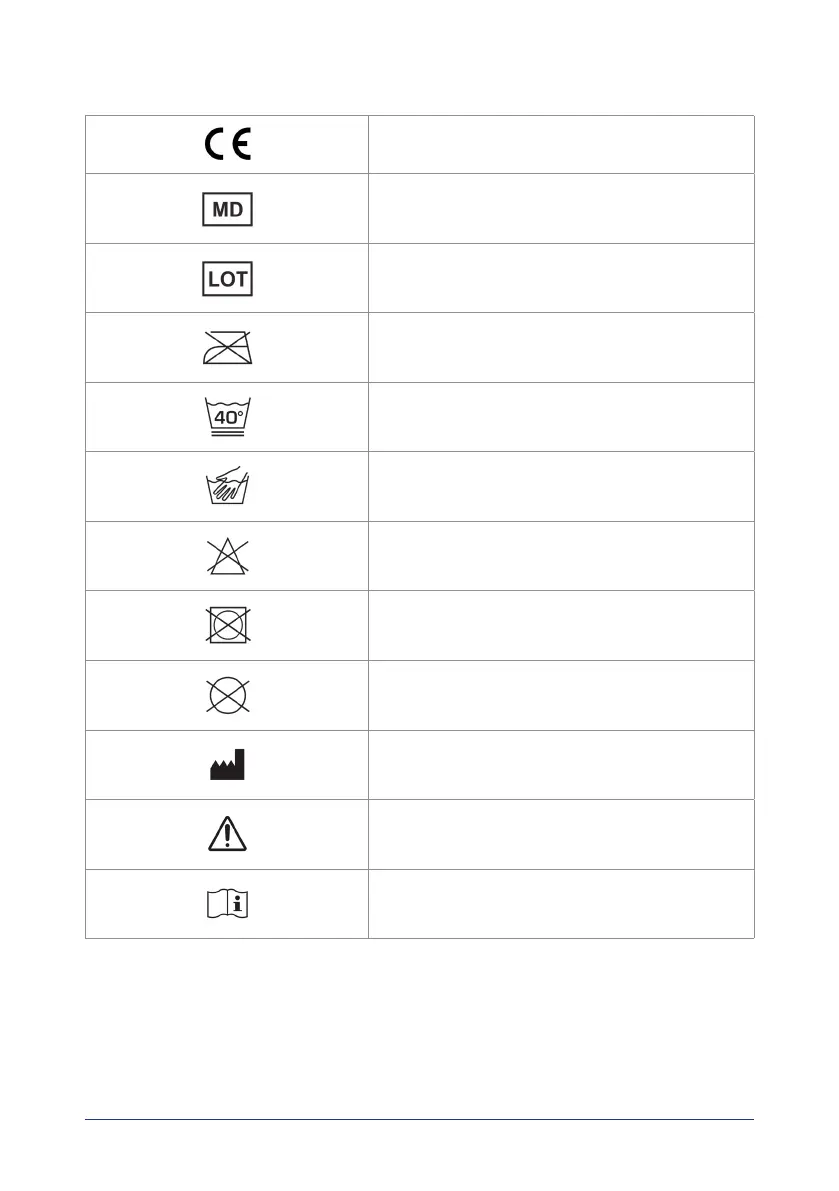Select the consult instructions booklet symbol
This screenshot has height=1191, width=839.
pos(227,904)
